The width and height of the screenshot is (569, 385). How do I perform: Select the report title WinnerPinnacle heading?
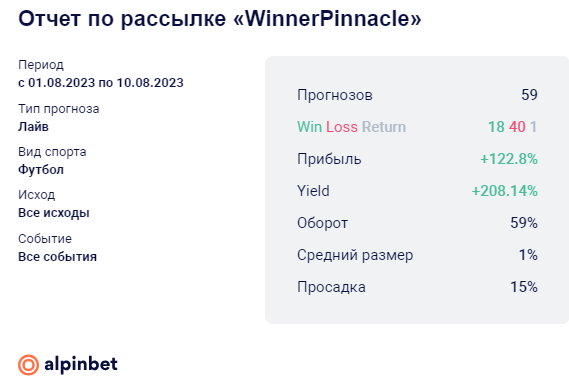coord(220,18)
